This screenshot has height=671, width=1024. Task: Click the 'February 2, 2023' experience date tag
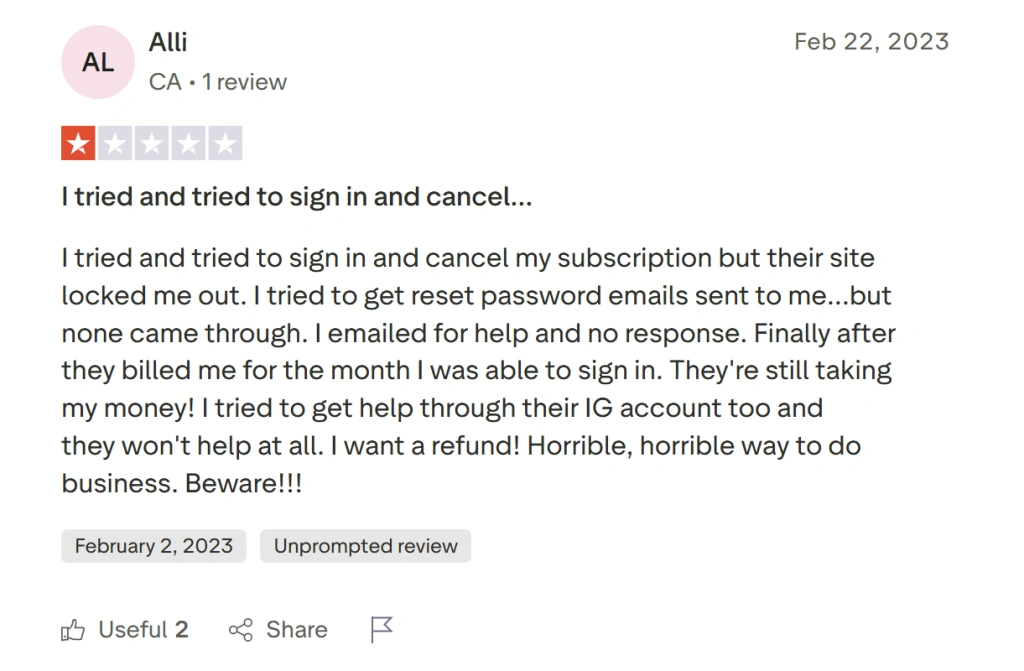tap(153, 546)
